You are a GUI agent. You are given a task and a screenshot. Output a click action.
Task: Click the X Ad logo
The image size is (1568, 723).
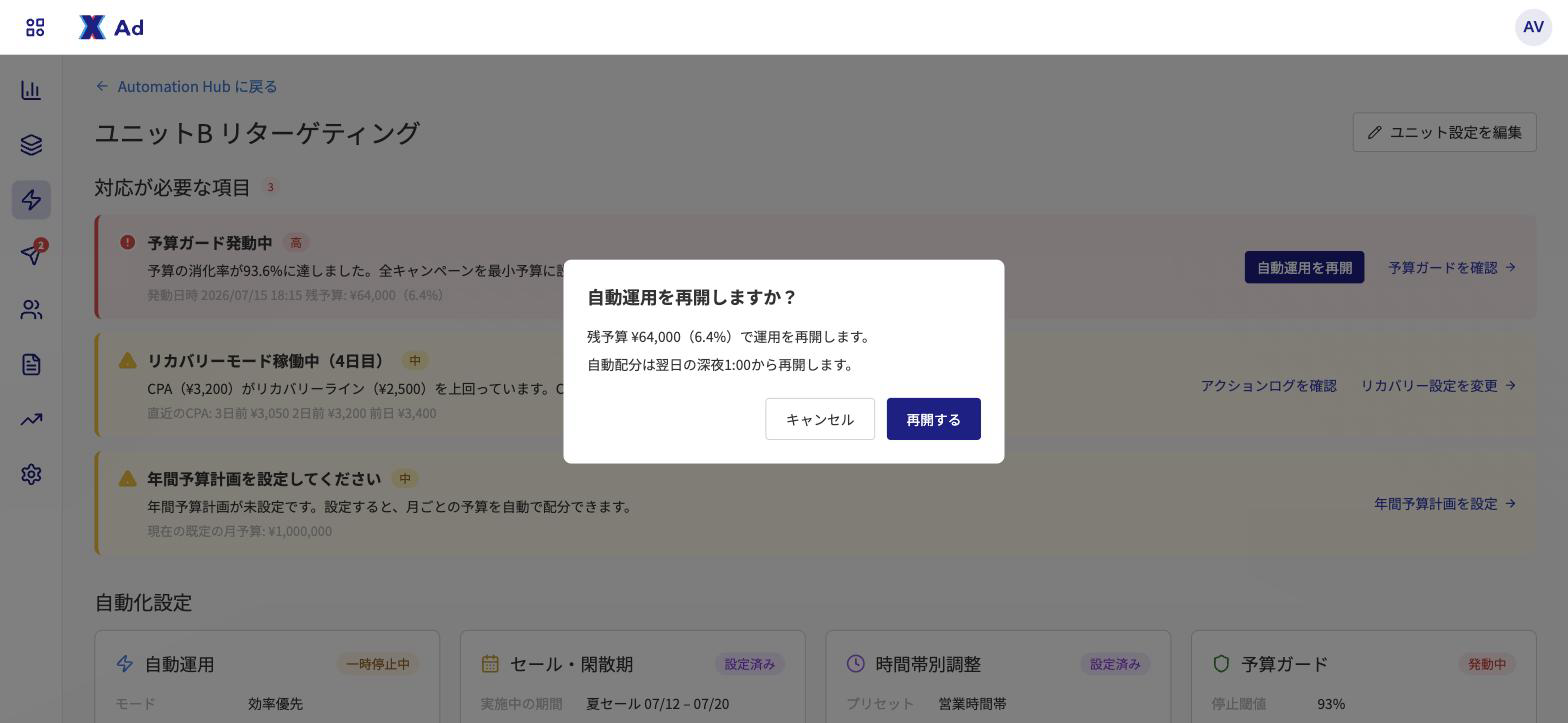click(111, 27)
